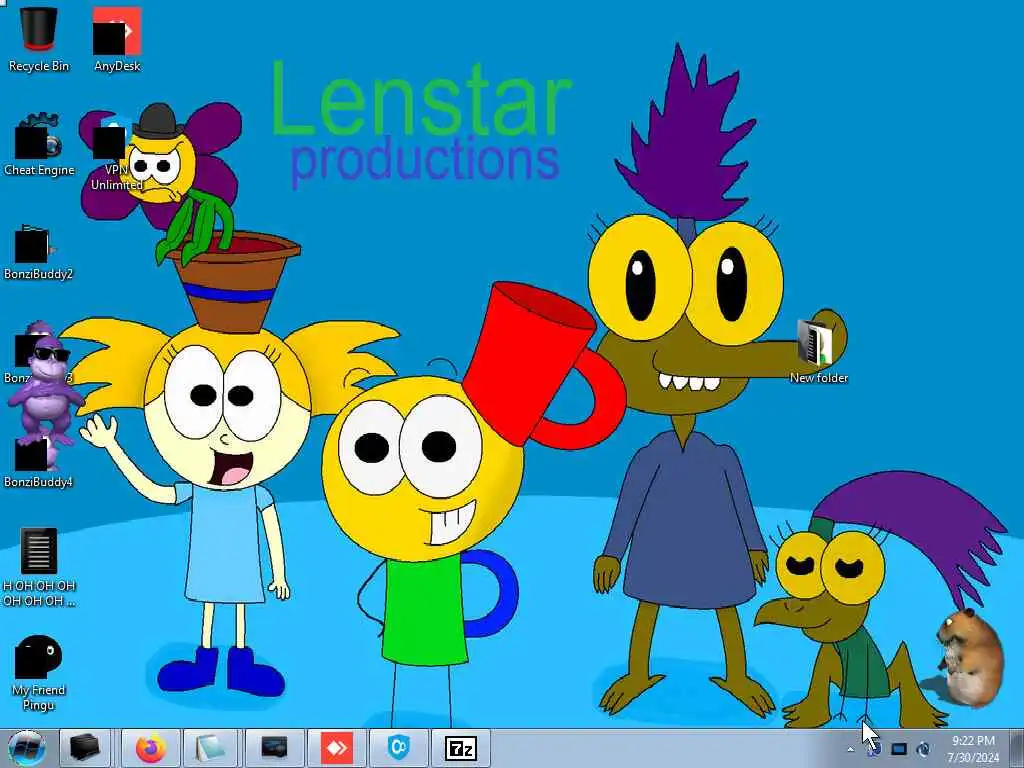Switch to AnyDesk in the taskbar

337,748
